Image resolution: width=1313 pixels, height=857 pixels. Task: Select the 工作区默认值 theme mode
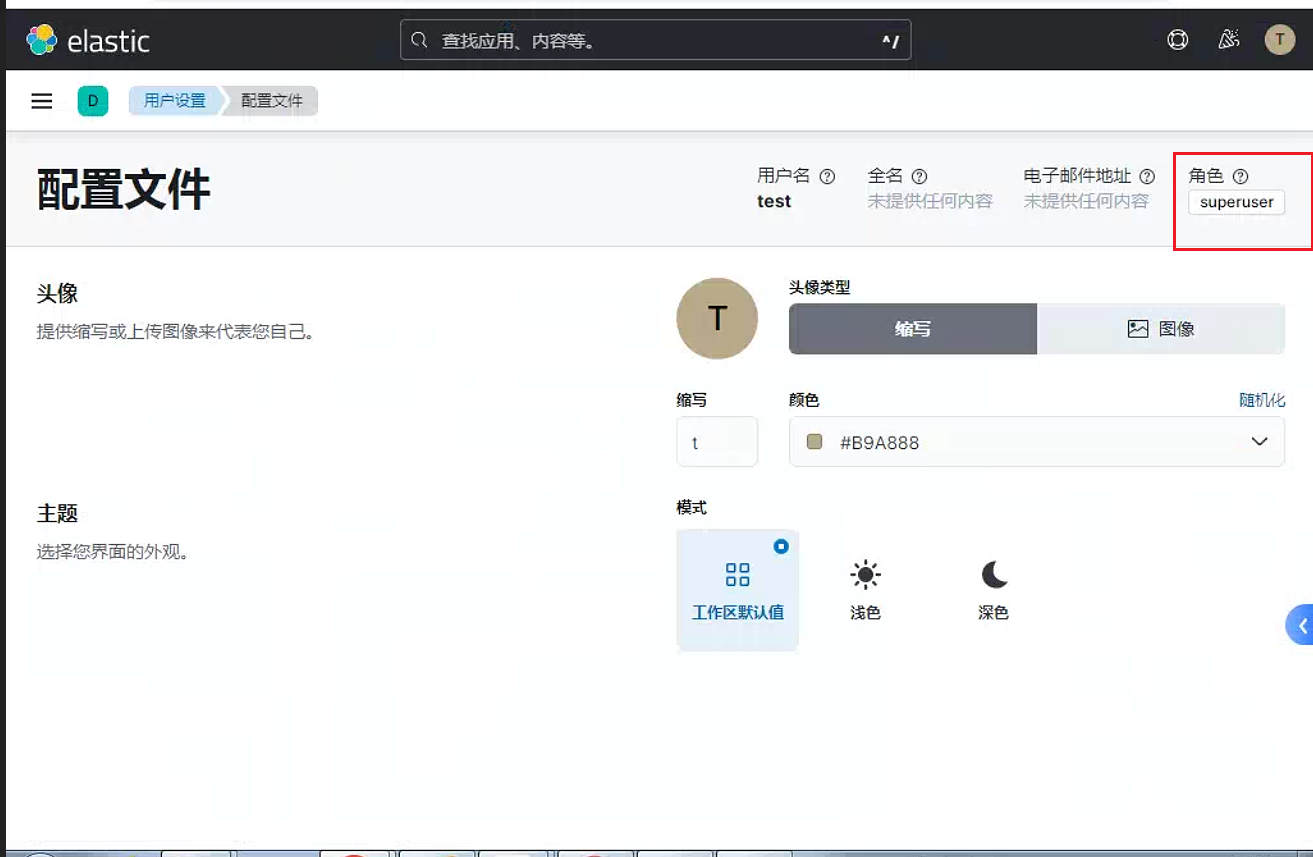[738, 590]
